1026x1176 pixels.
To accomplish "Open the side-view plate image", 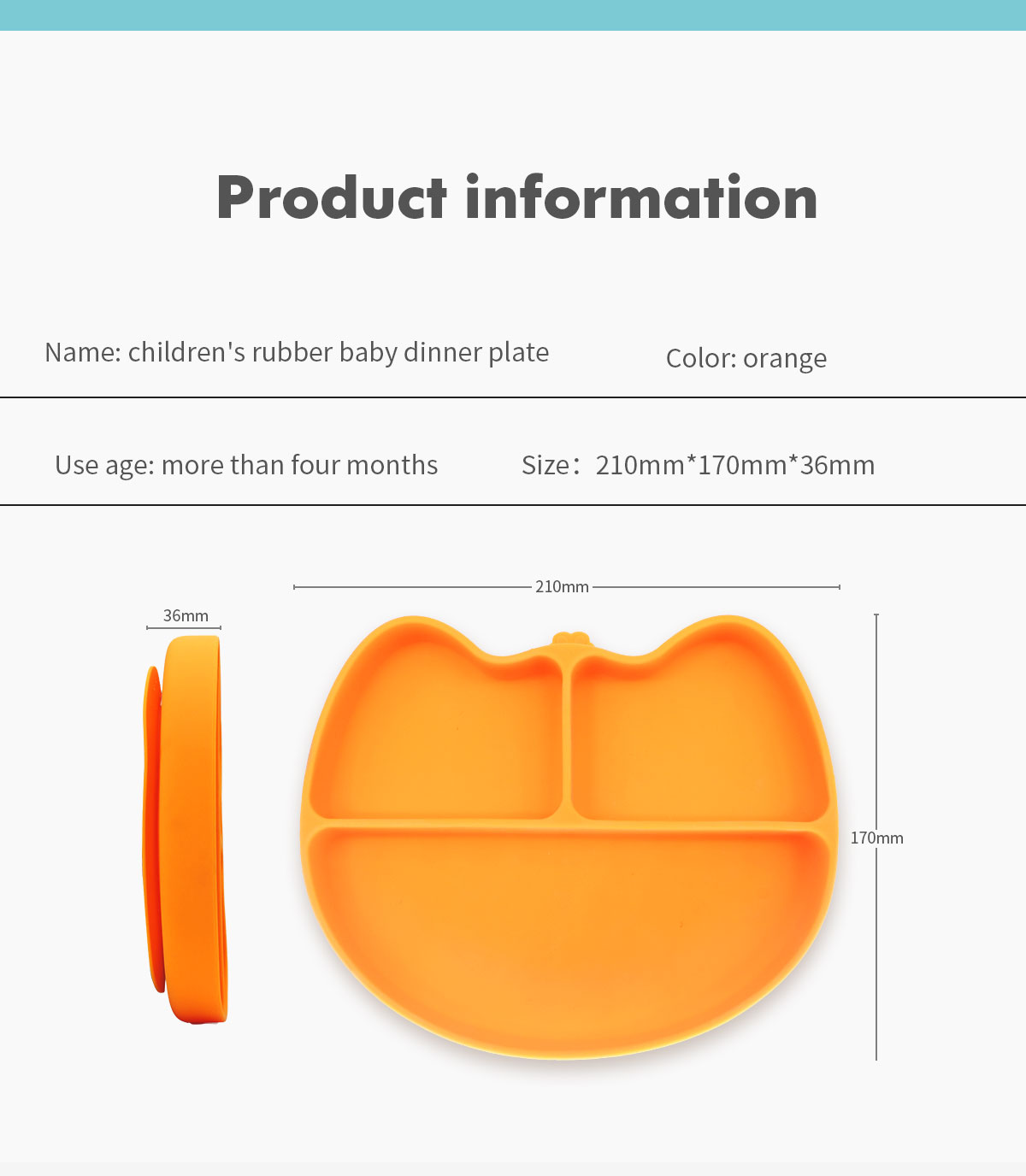I will (x=186, y=827).
